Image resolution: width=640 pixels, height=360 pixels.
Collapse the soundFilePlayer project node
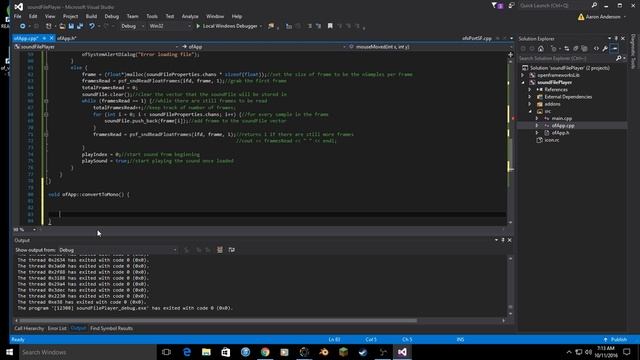click(523, 82)
